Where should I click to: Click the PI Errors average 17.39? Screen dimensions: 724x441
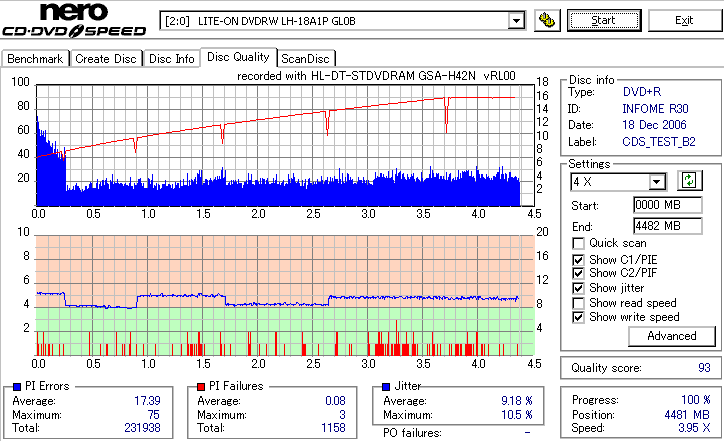(147, 401)
